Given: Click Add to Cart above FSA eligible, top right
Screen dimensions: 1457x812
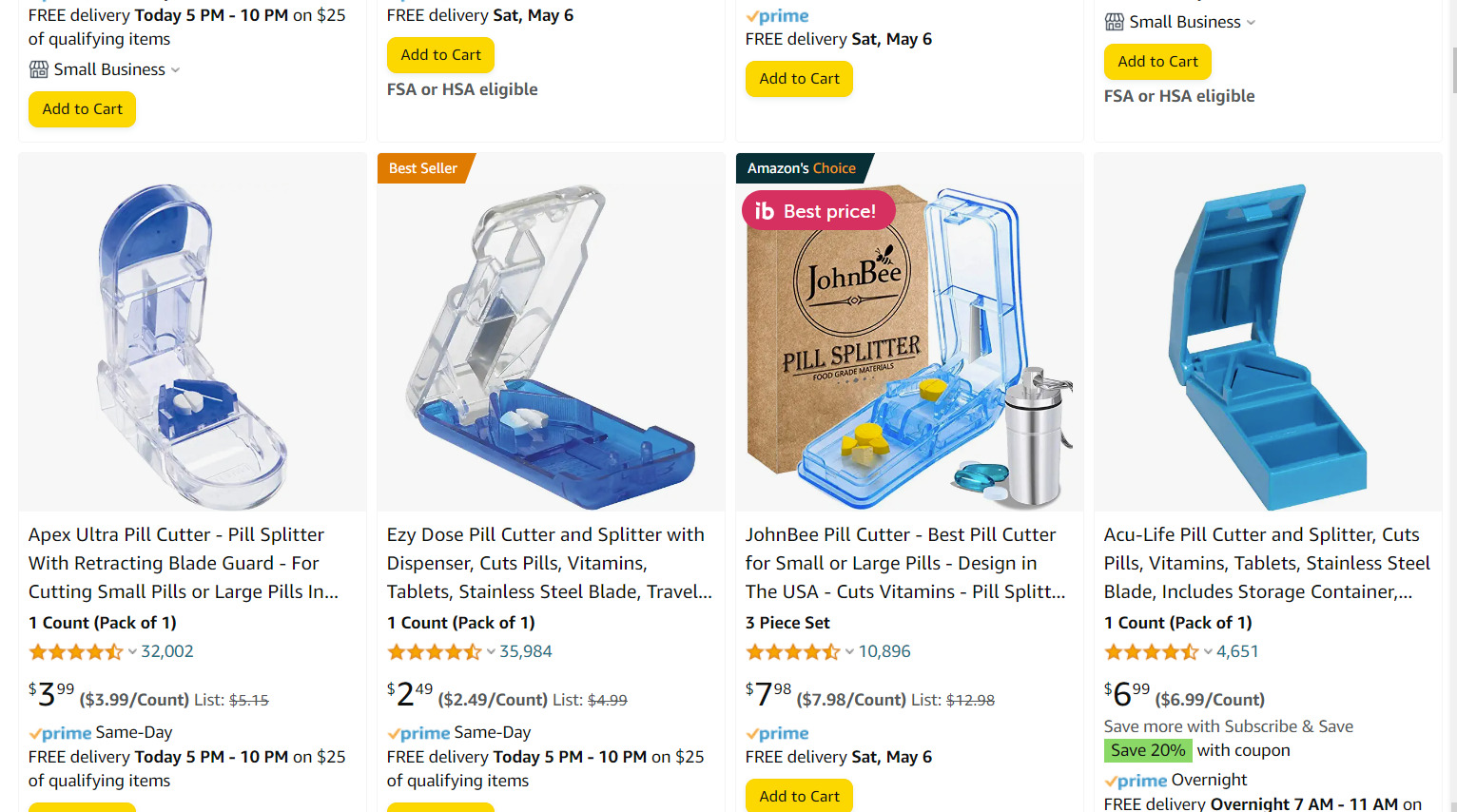Looking at the screenshot, I should pos(1157,62).
